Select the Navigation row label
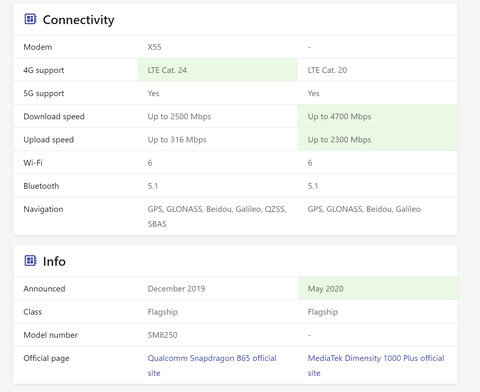The height and width of the screenshot is (392, 480). pos(43,209)
